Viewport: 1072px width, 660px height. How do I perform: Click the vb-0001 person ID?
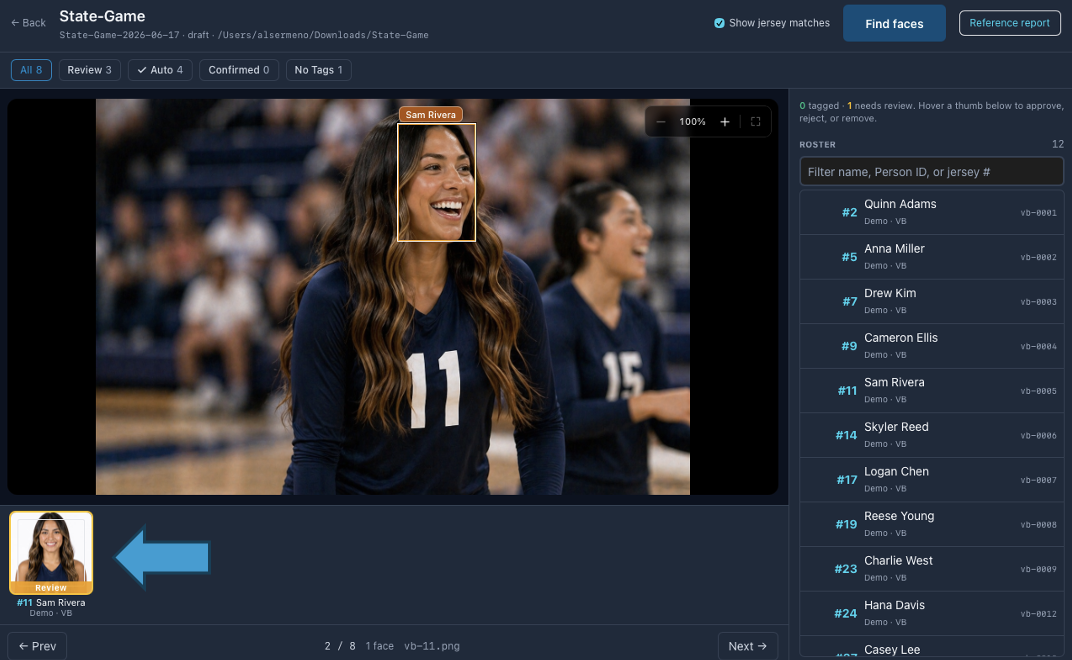[x=1038, y=213]
